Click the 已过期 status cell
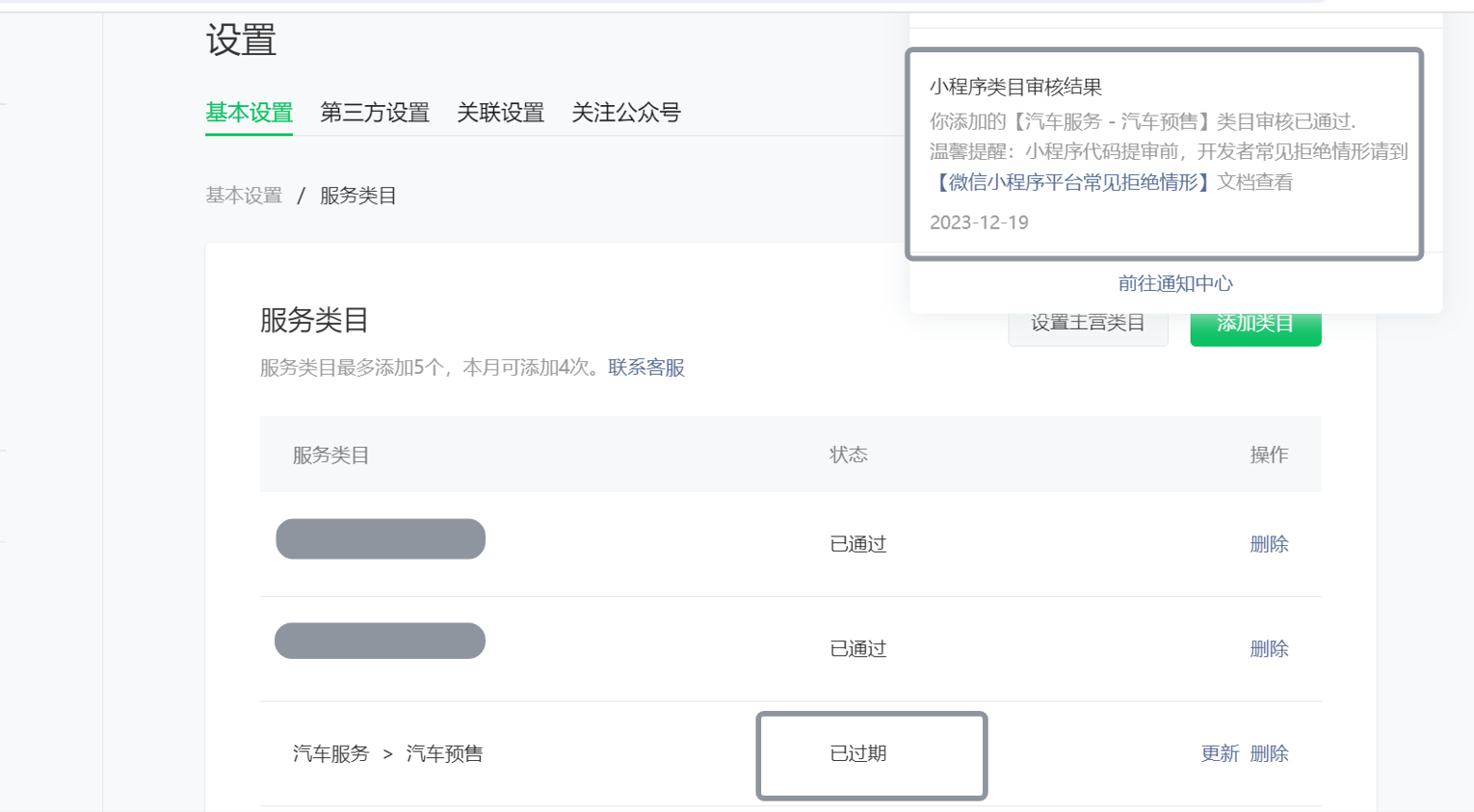This screenshot has height=812, width=1474. pyautogui.click(x=858, y=753)
